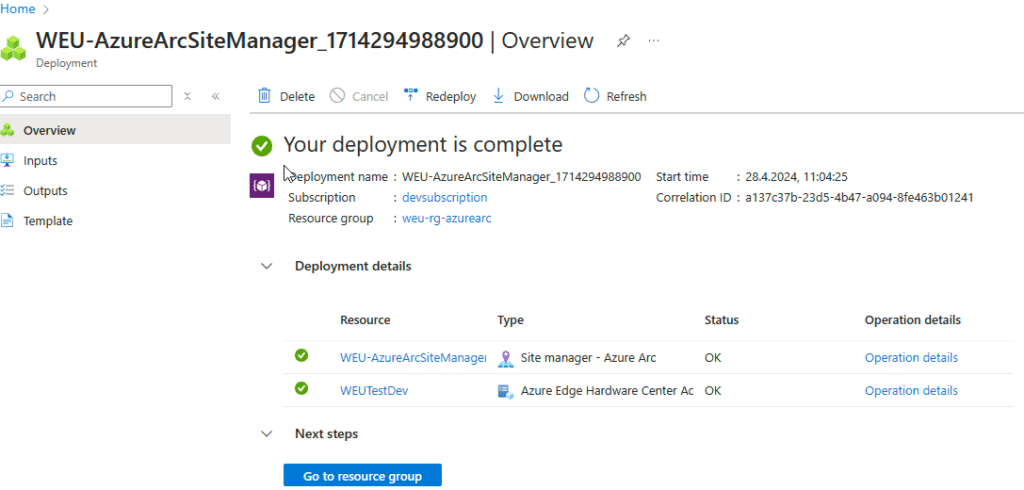1024x490 pixels.
Task: Select the Start time value 28.4.2024, 11:04:25
Action: (796, 176)
